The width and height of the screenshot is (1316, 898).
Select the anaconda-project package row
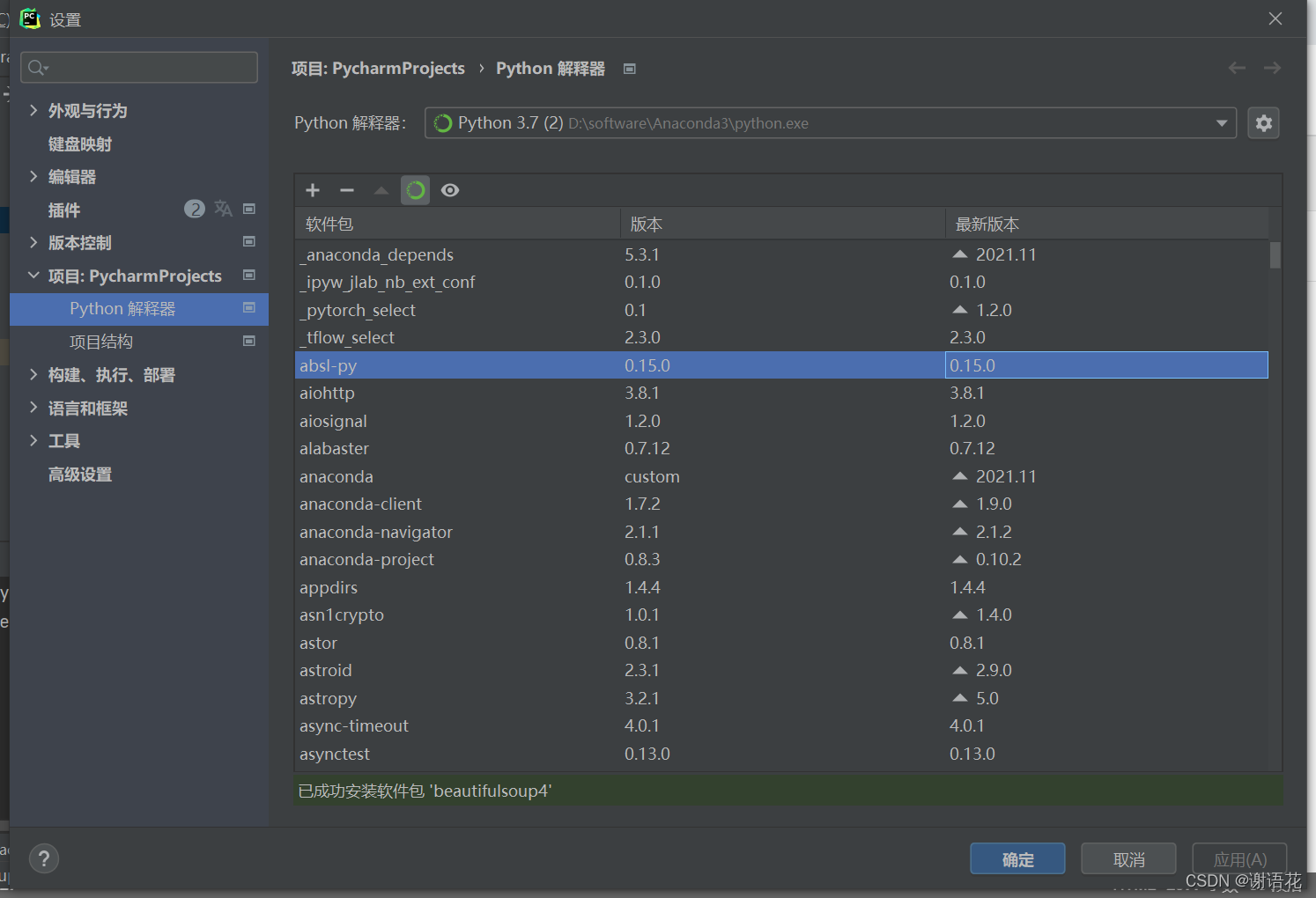click(x=782, y=559)
